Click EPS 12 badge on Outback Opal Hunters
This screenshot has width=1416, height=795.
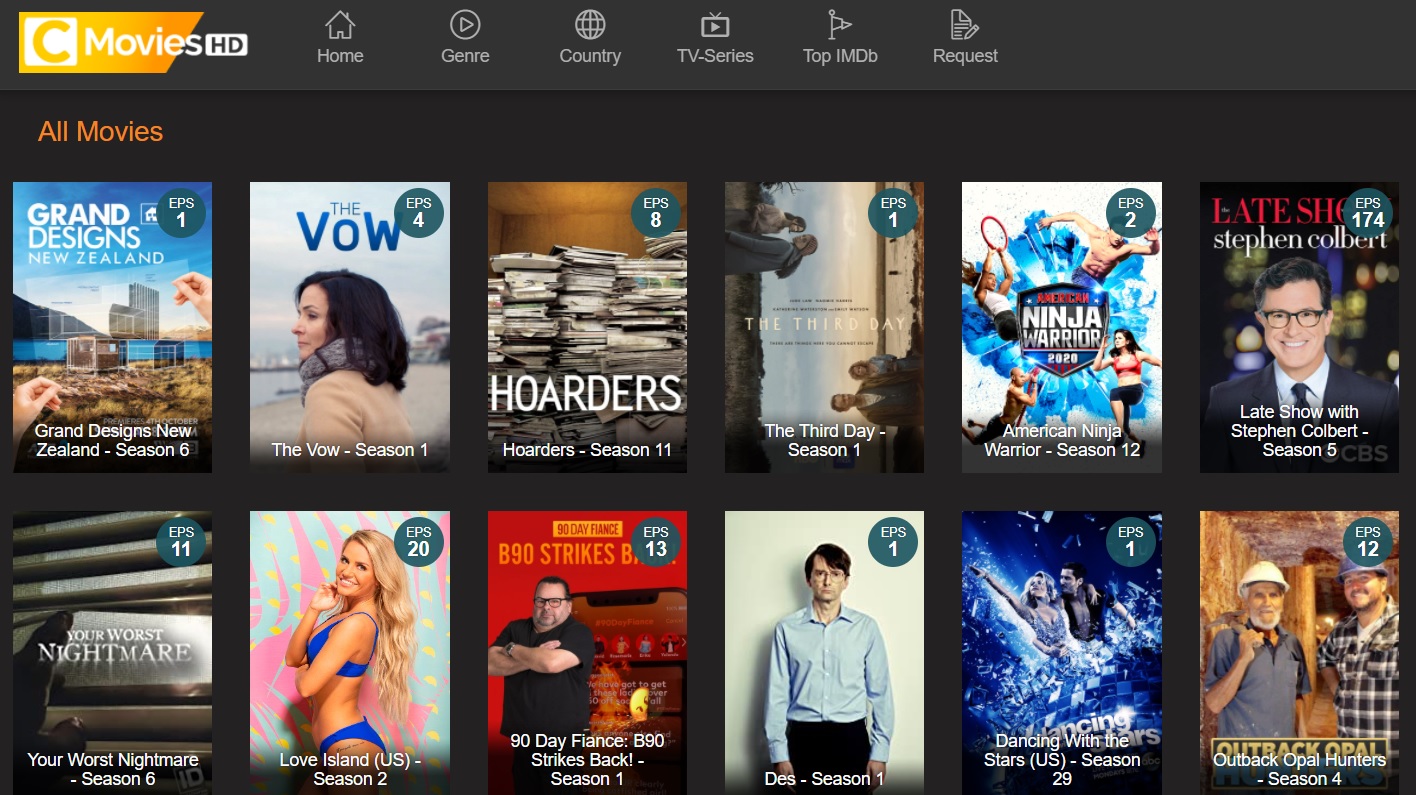click(x=1368, y=542)
